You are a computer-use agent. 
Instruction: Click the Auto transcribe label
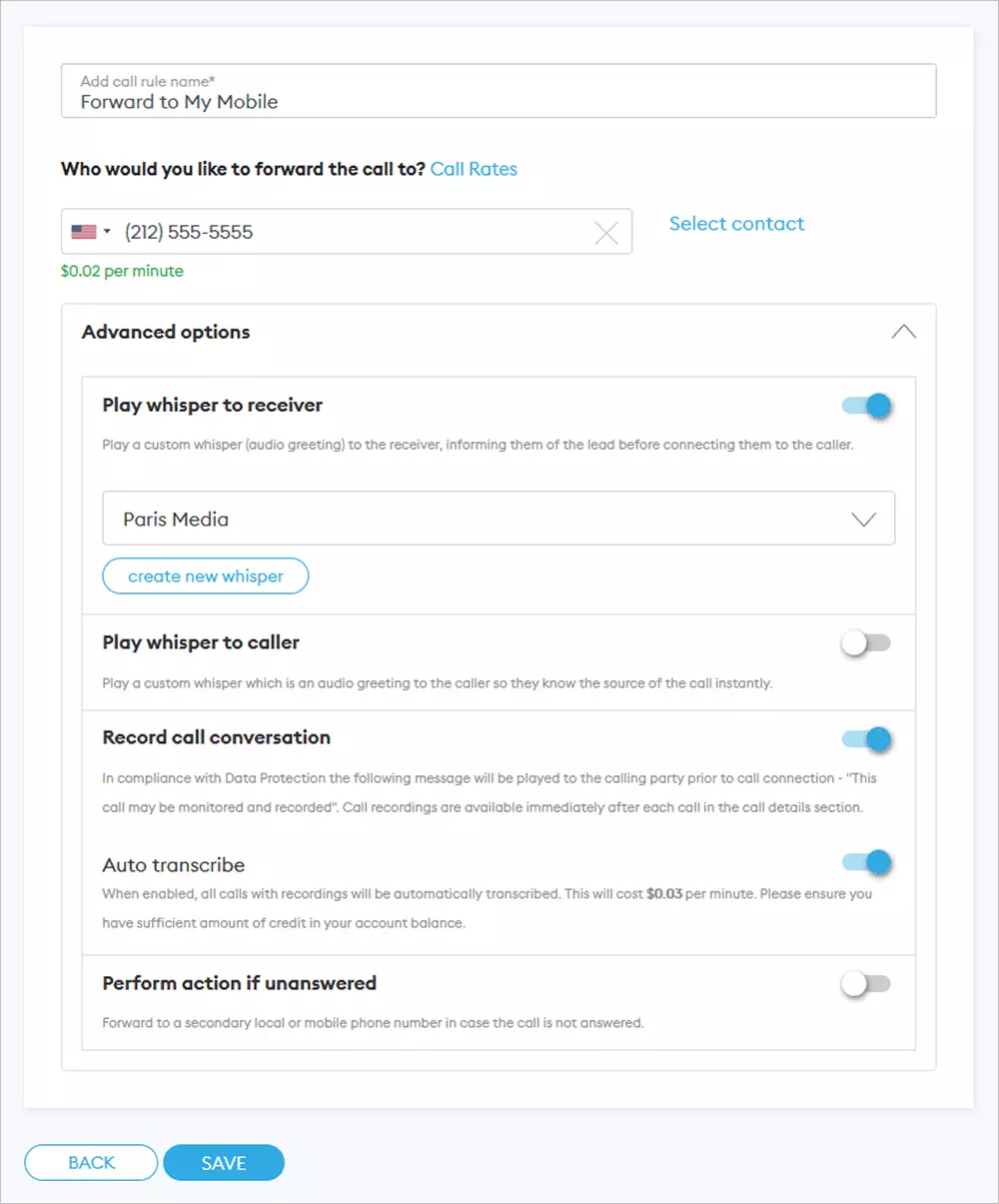click(x=173, y=865)
